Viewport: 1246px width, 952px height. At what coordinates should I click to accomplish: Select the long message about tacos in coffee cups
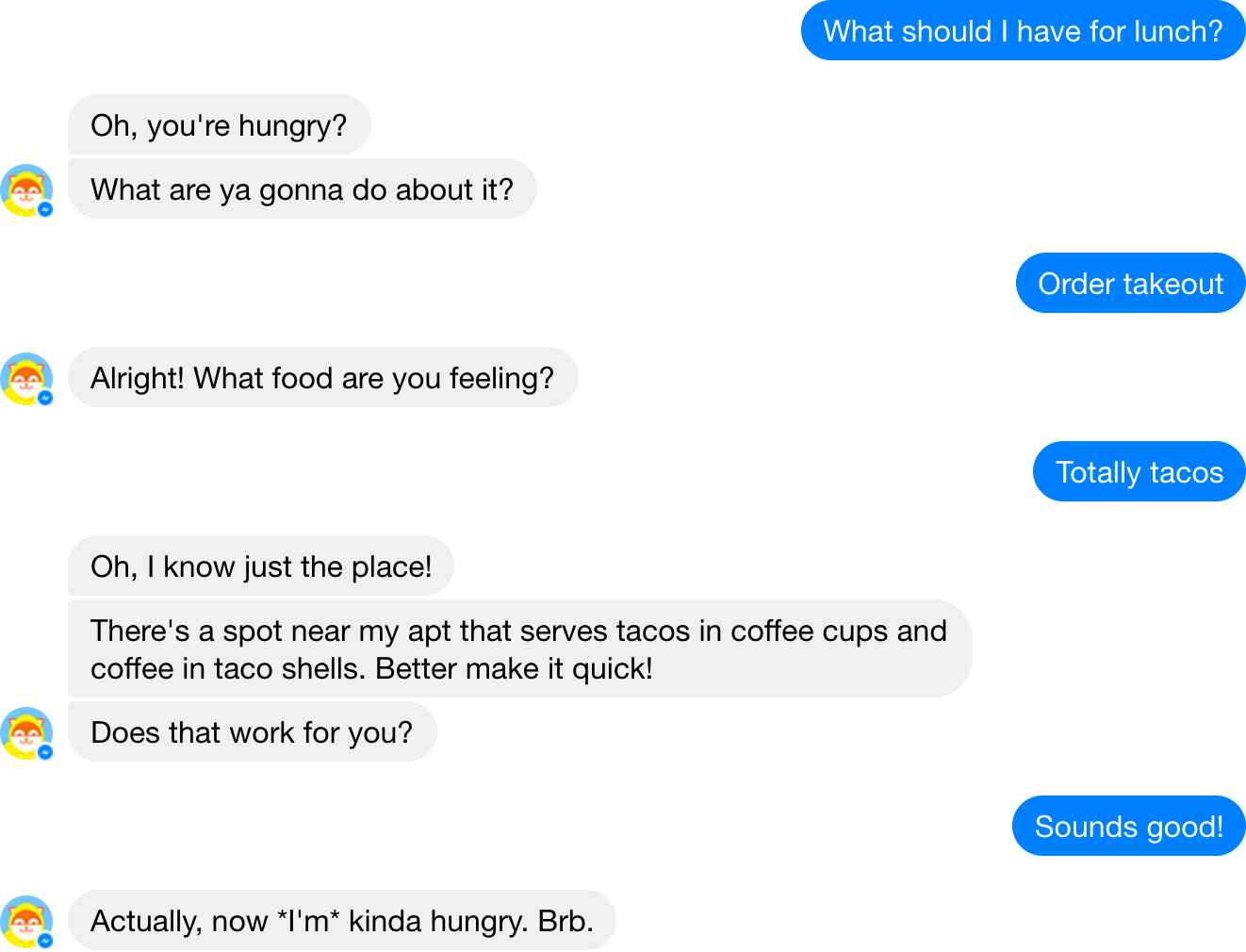[519, 648]
